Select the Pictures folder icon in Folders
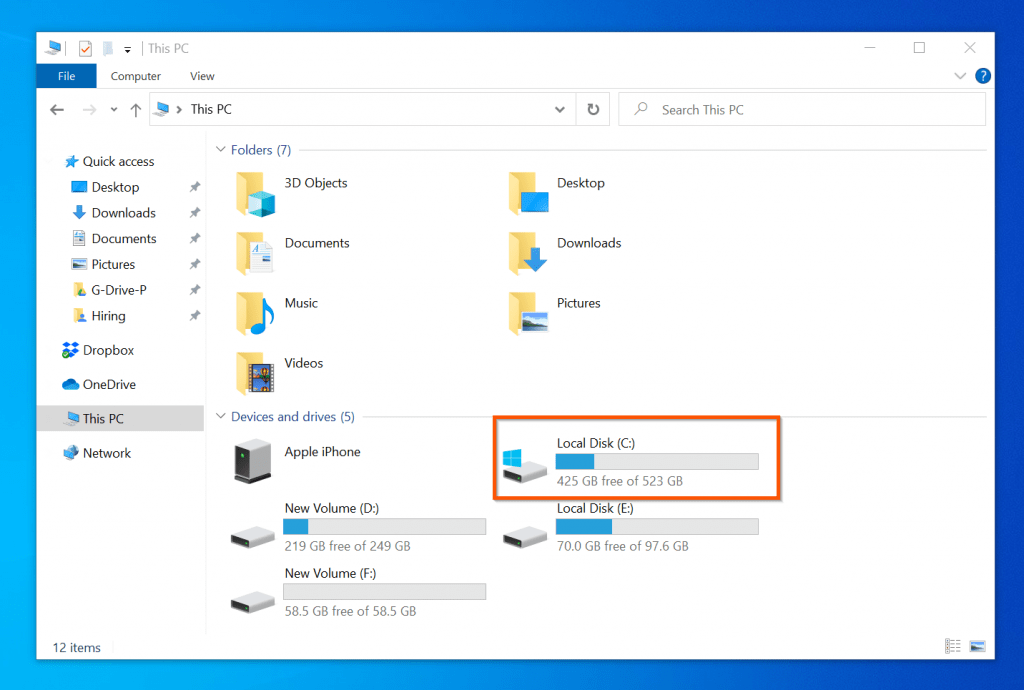This screenshot has height=690, width=1024. coord(528,313)
